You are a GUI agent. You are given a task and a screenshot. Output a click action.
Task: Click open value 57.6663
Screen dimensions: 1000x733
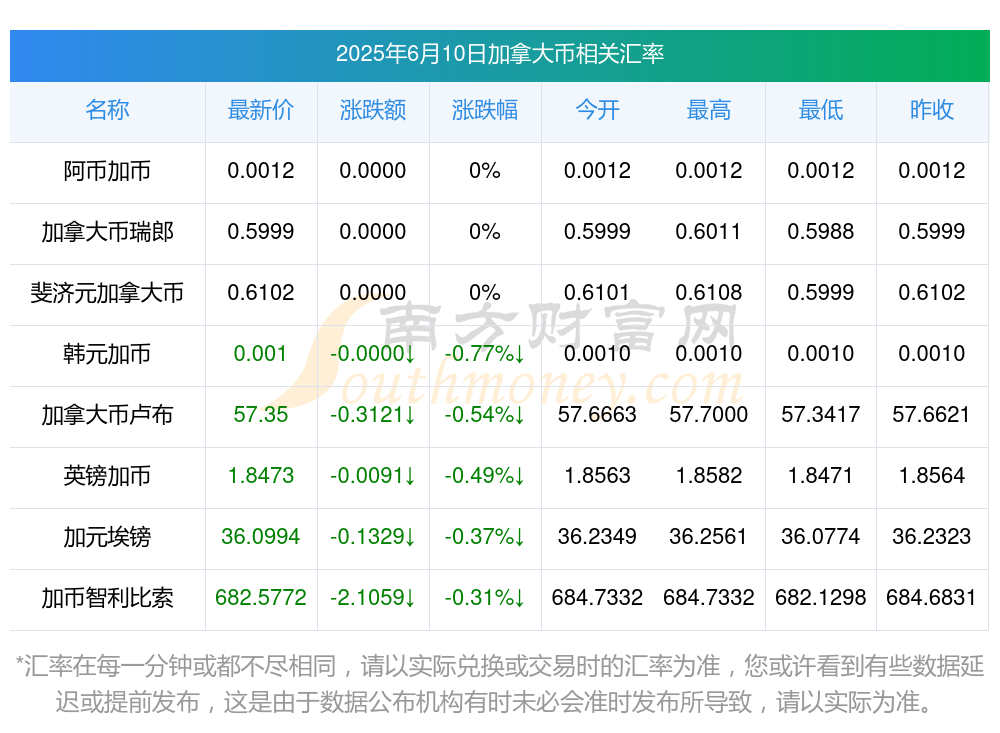click(x=597, y=415)
